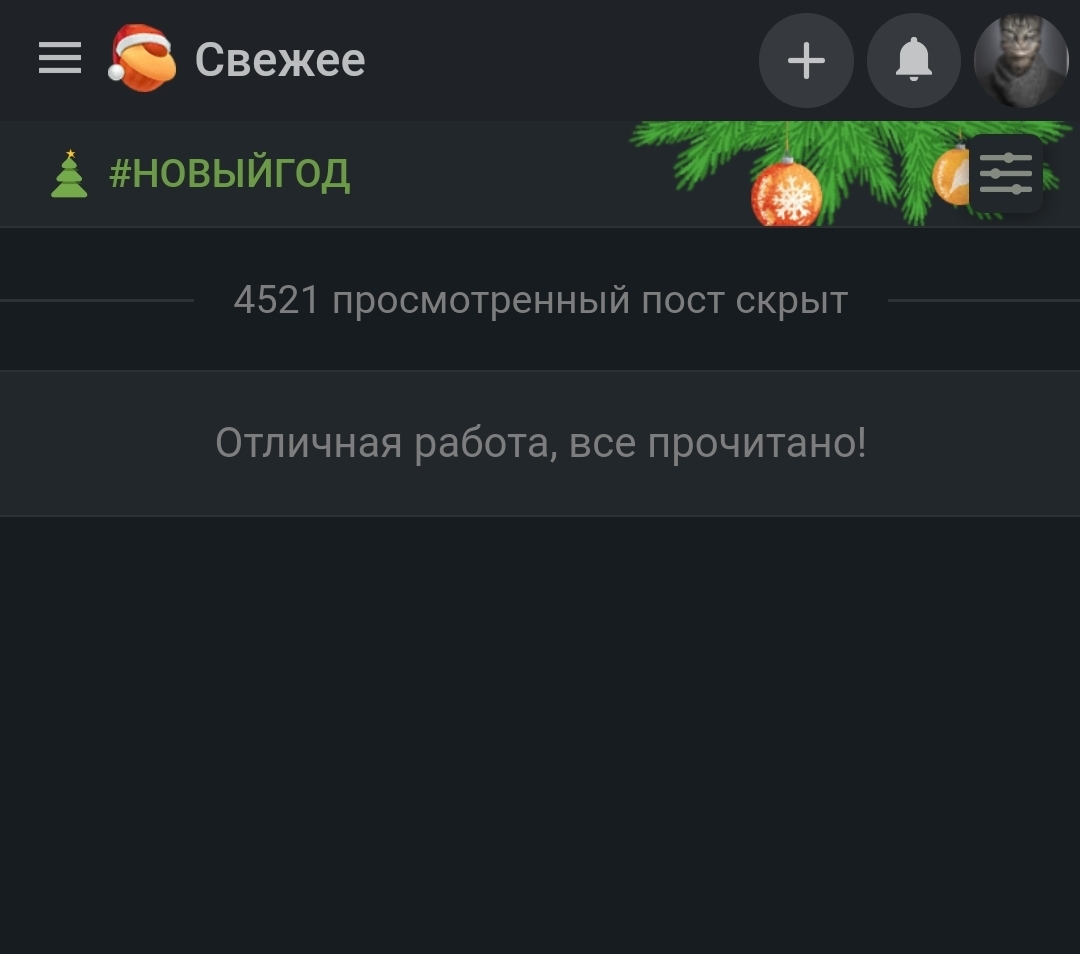1080x954 pixels.
Task: Create a new post with plus button
Action: (x=807, y=61)
